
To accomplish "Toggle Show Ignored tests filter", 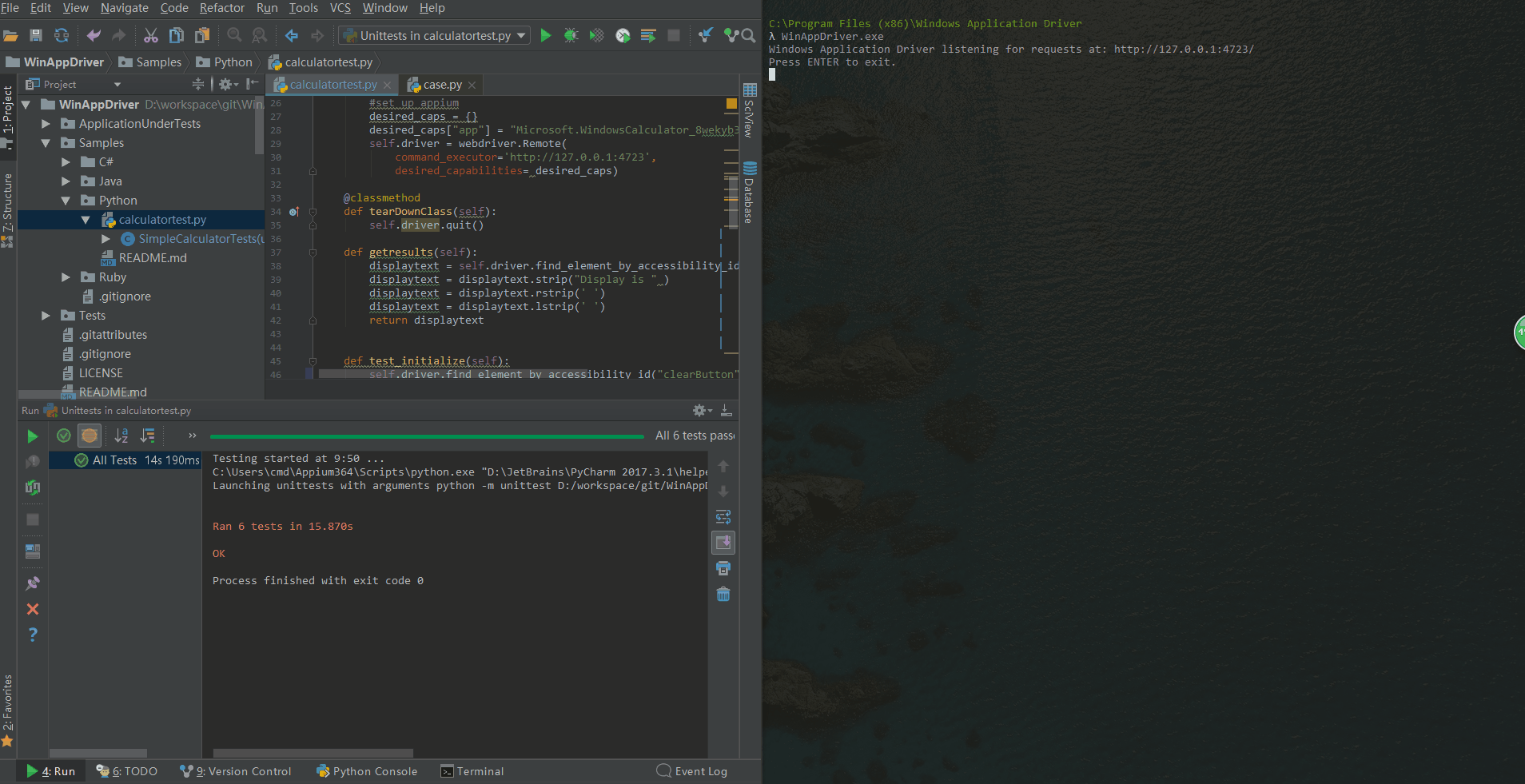I will (x=90, y=436).
